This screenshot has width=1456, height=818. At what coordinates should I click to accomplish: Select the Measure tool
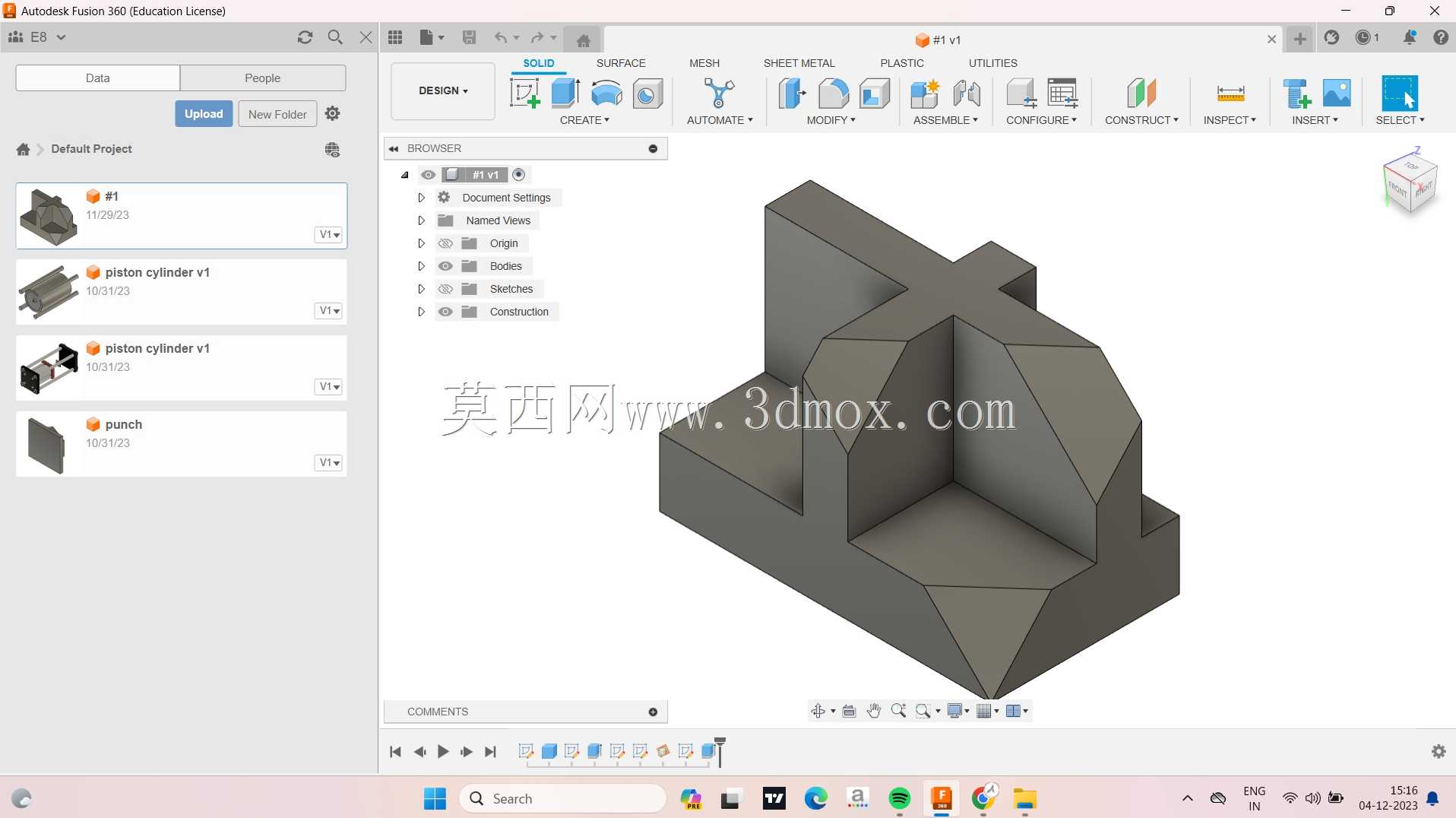coord(1230,94)
